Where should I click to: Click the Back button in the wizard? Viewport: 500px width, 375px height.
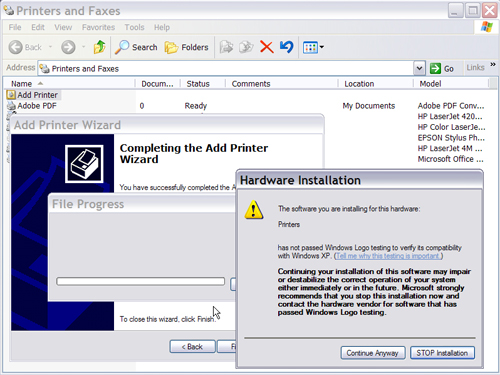pos(192,347)
